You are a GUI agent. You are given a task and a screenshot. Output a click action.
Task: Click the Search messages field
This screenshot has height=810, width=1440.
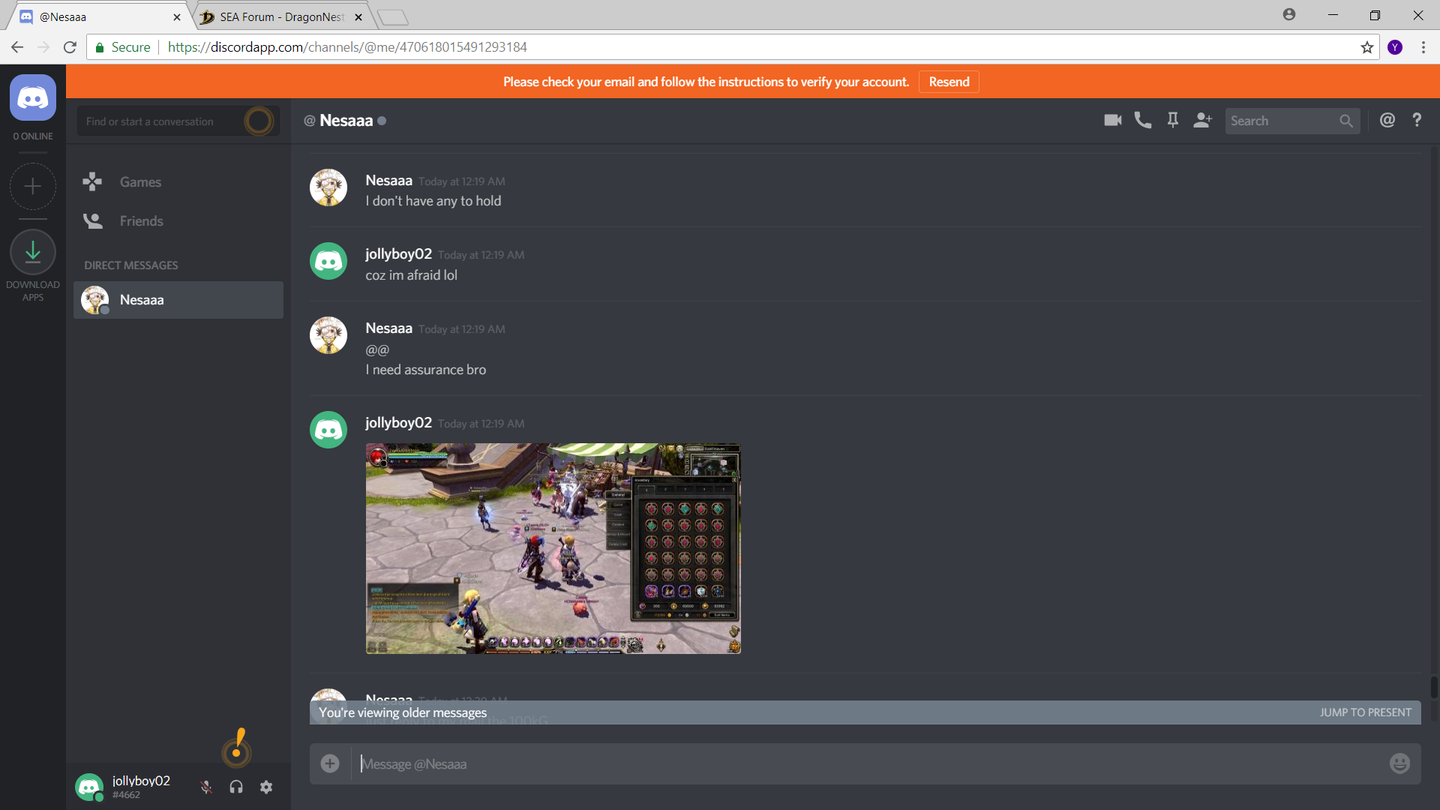(1292, 121)
